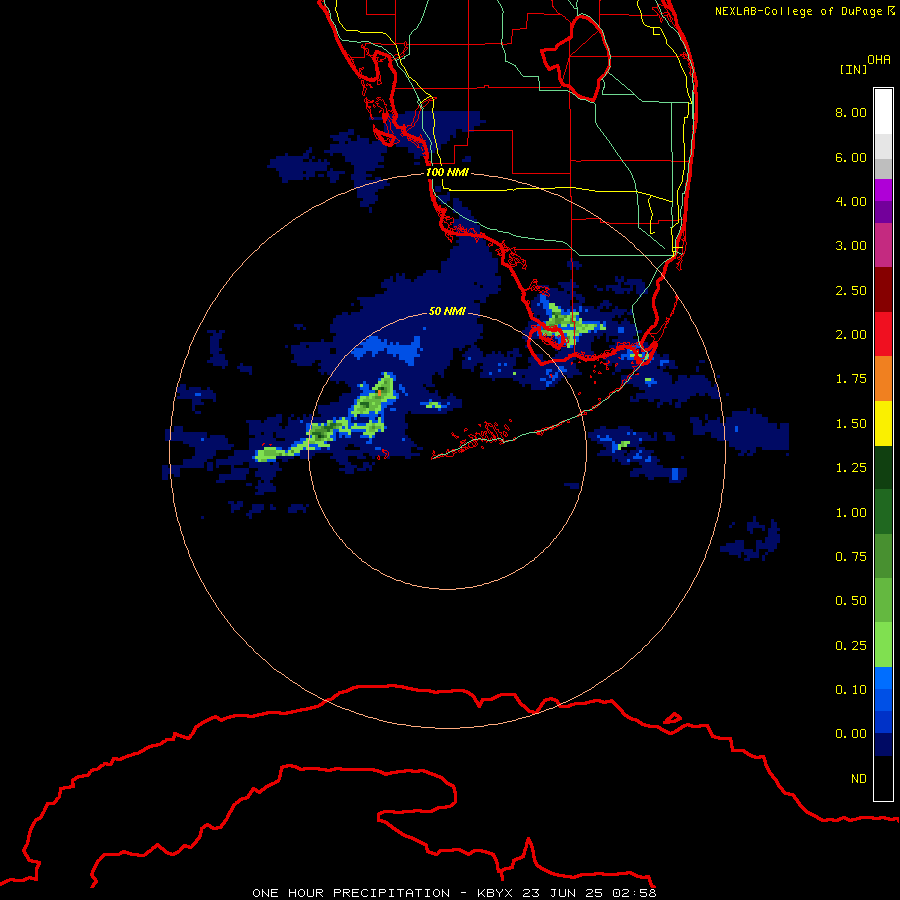900x900 pixels.
Task: Select the pink 3.00 legend swatch
Action: [883, 245]
